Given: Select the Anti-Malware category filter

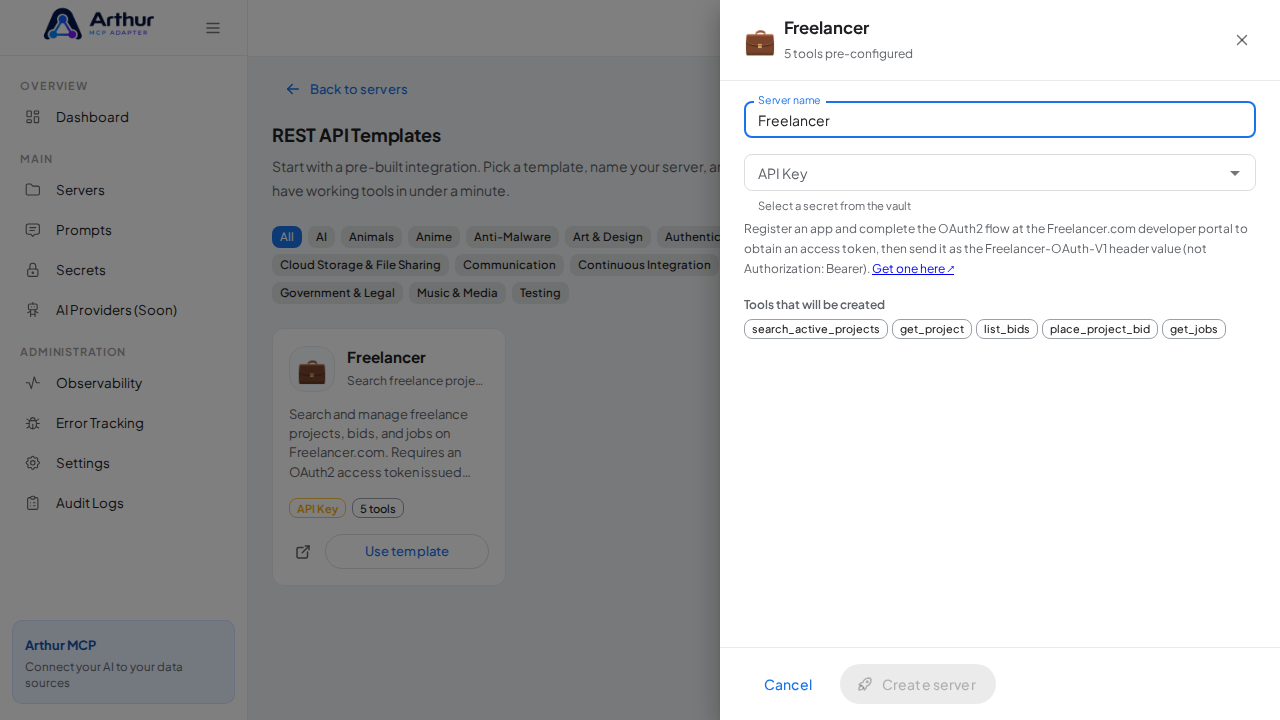Looking at the screenshot, I should [x=512, y=237].
